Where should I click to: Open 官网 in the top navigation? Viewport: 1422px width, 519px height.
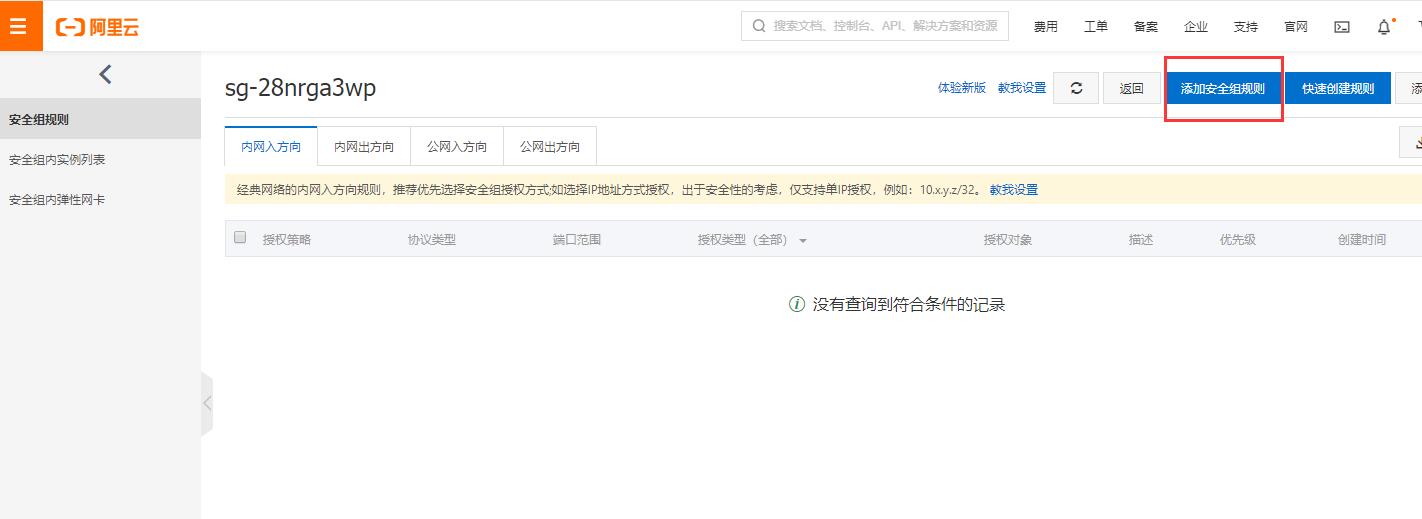coord(1296,27)
